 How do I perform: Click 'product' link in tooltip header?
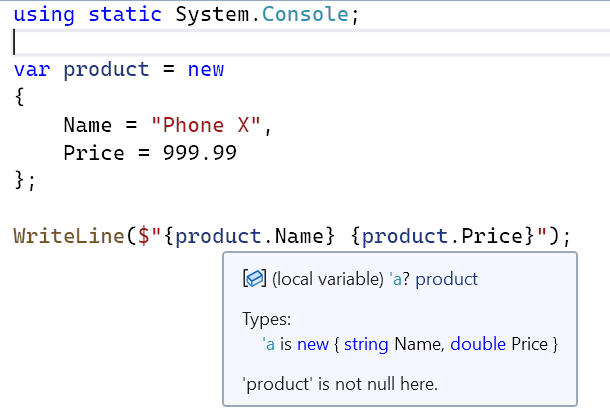tap(446, 279)
